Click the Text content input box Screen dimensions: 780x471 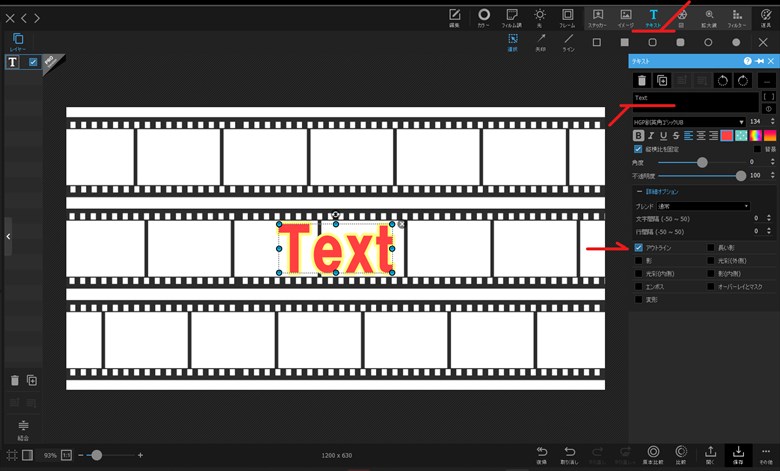click(695, 102)
